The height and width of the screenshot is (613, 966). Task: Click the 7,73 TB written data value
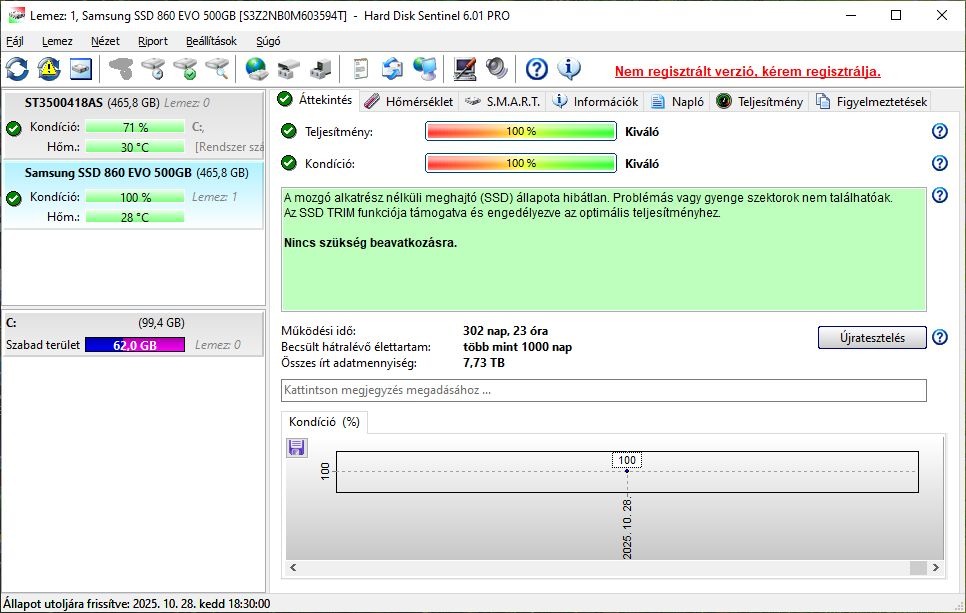[484, 363]
